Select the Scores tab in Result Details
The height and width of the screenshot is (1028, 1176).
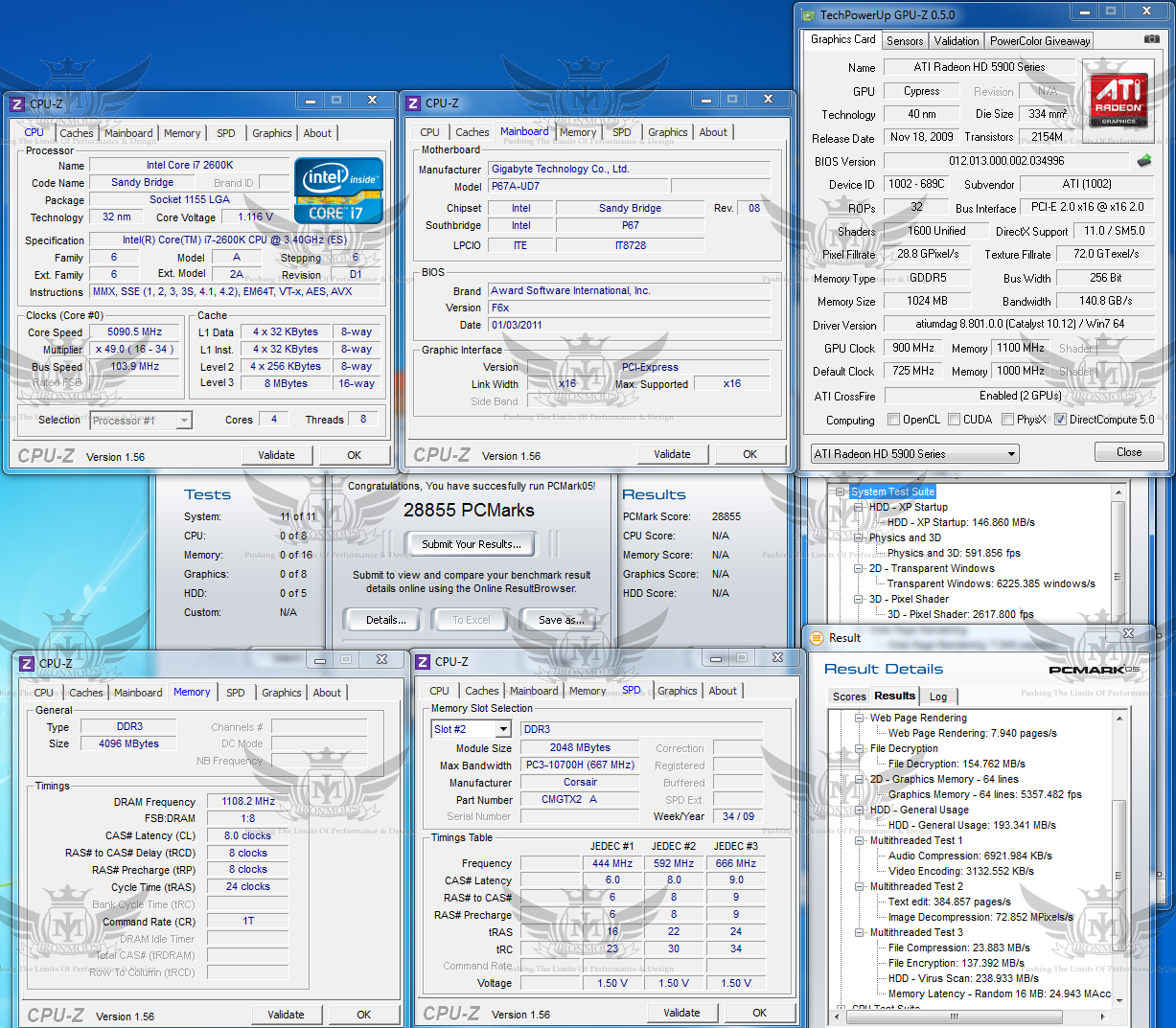[x=849, y=697]
